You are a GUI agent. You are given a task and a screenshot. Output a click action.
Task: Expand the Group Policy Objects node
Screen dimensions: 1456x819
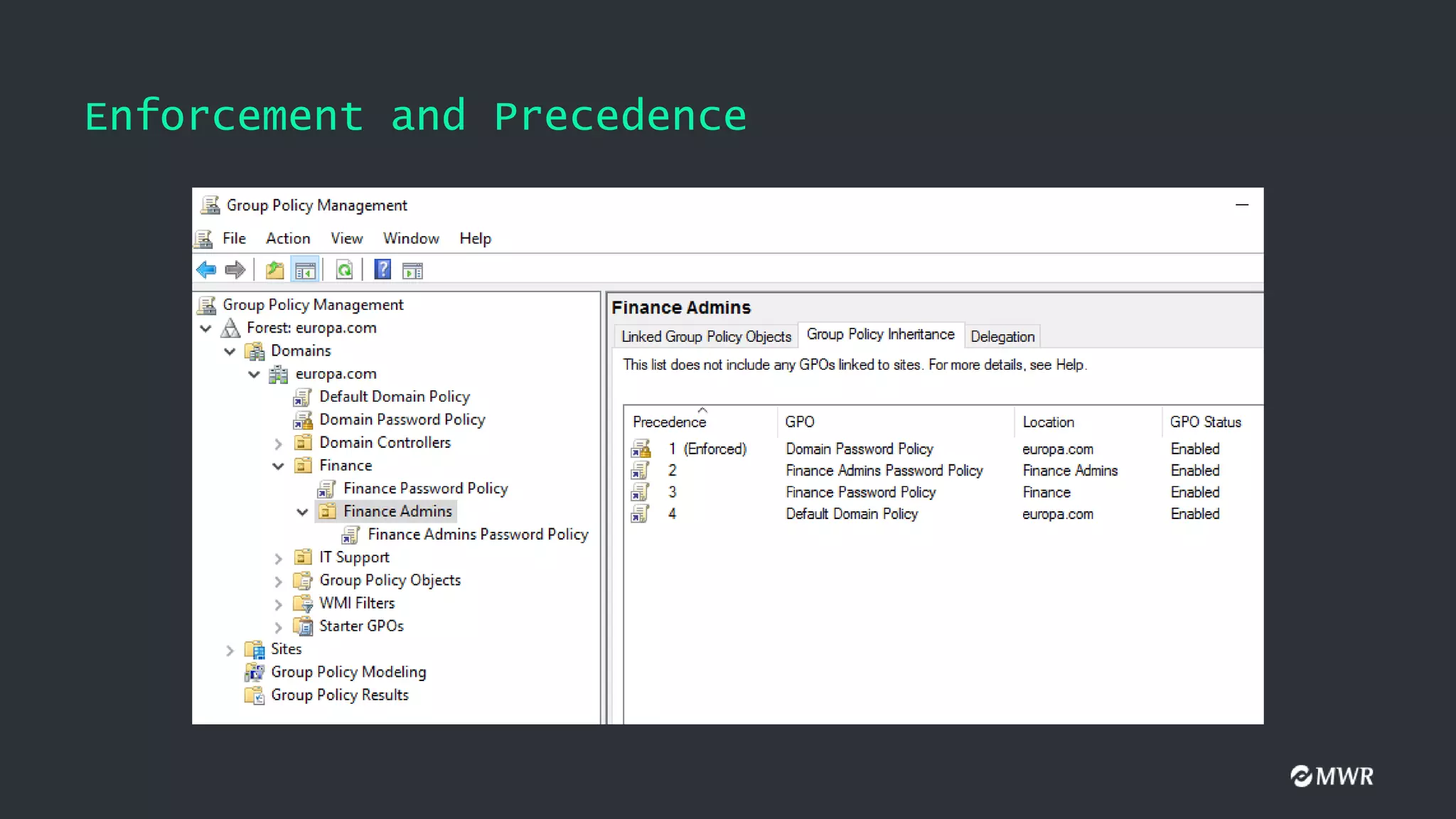[x=278, y=582]
